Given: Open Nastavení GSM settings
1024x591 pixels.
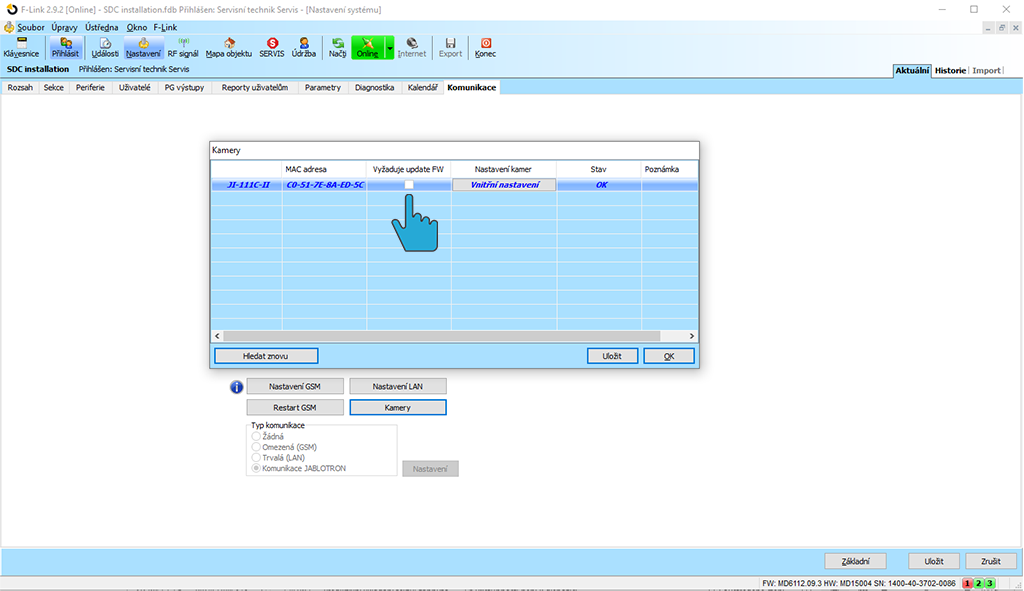Looking at the screenshot, I should click(x=295, y=387).
